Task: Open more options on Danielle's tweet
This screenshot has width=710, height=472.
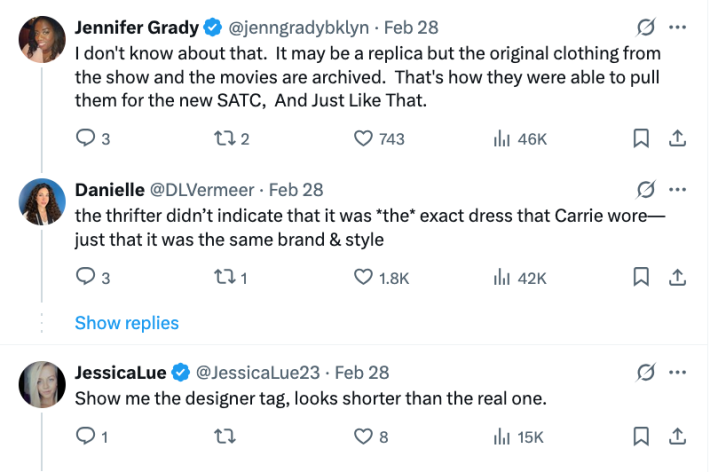Action: coord(678,190)
